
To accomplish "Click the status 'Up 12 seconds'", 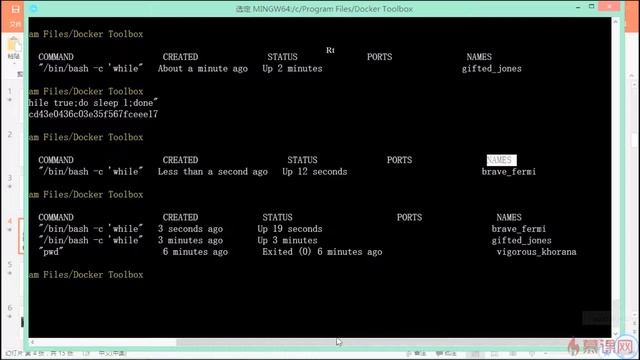I will click(315, 172).
